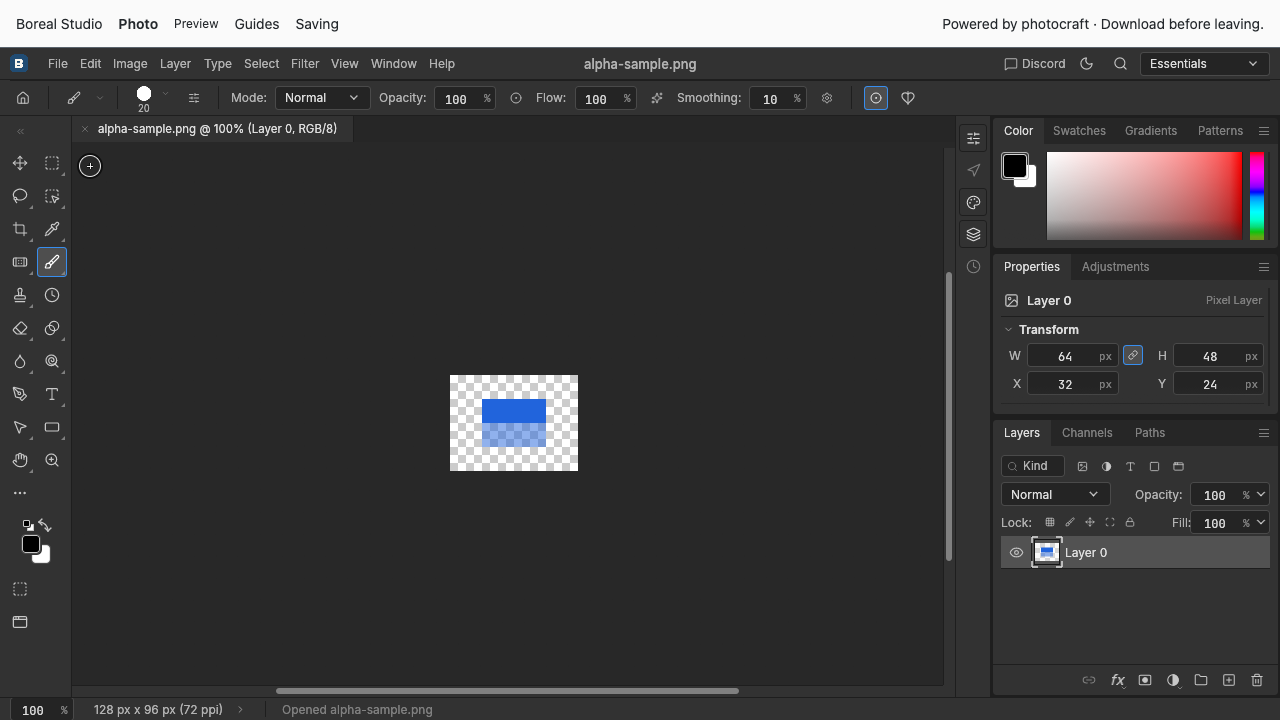Switch to the Swatches tab
This screenshot has height=720, width=1280.
(x=1079, y=131)
